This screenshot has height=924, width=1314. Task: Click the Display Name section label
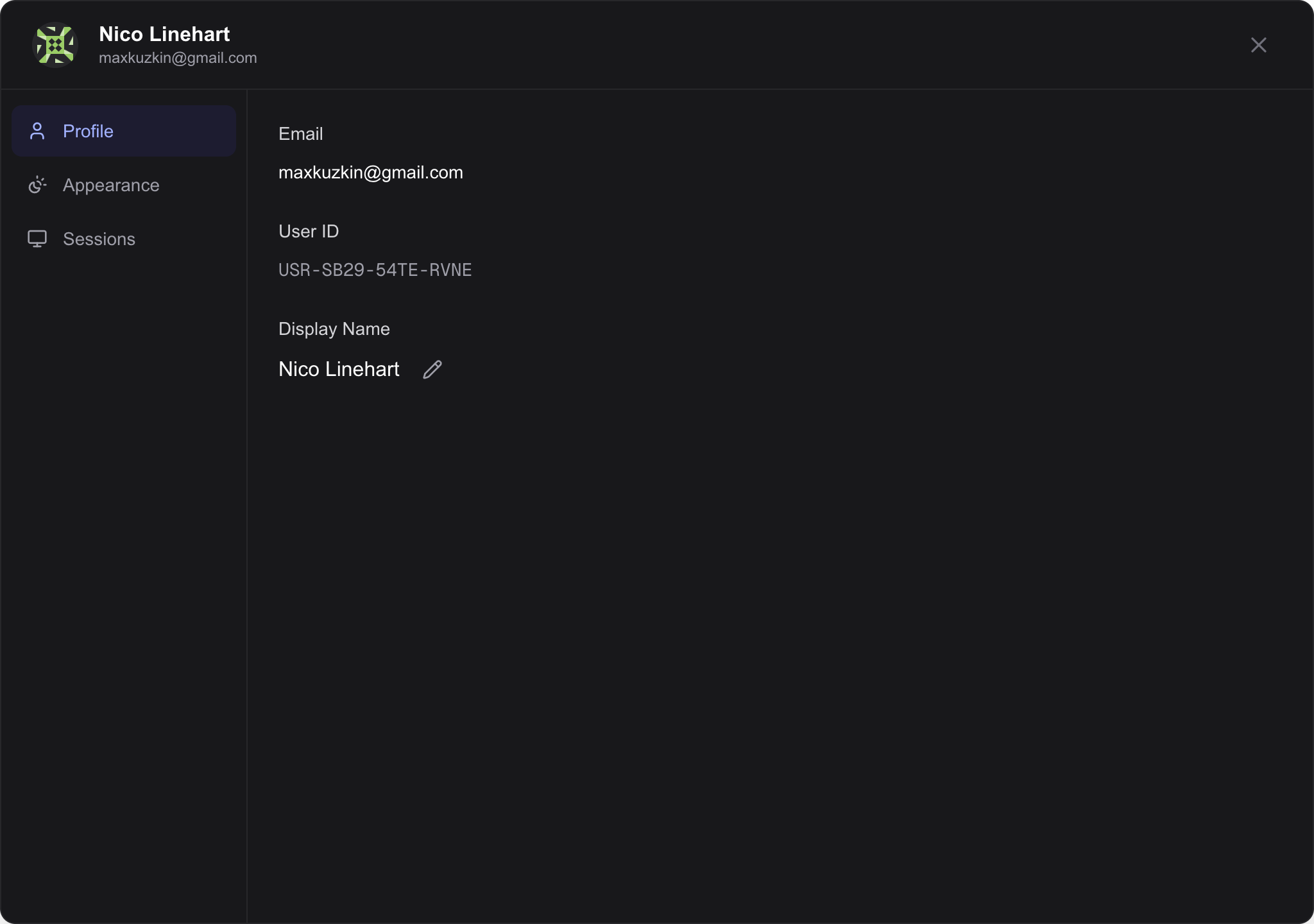pyautogui.click(x=334, y=328)
